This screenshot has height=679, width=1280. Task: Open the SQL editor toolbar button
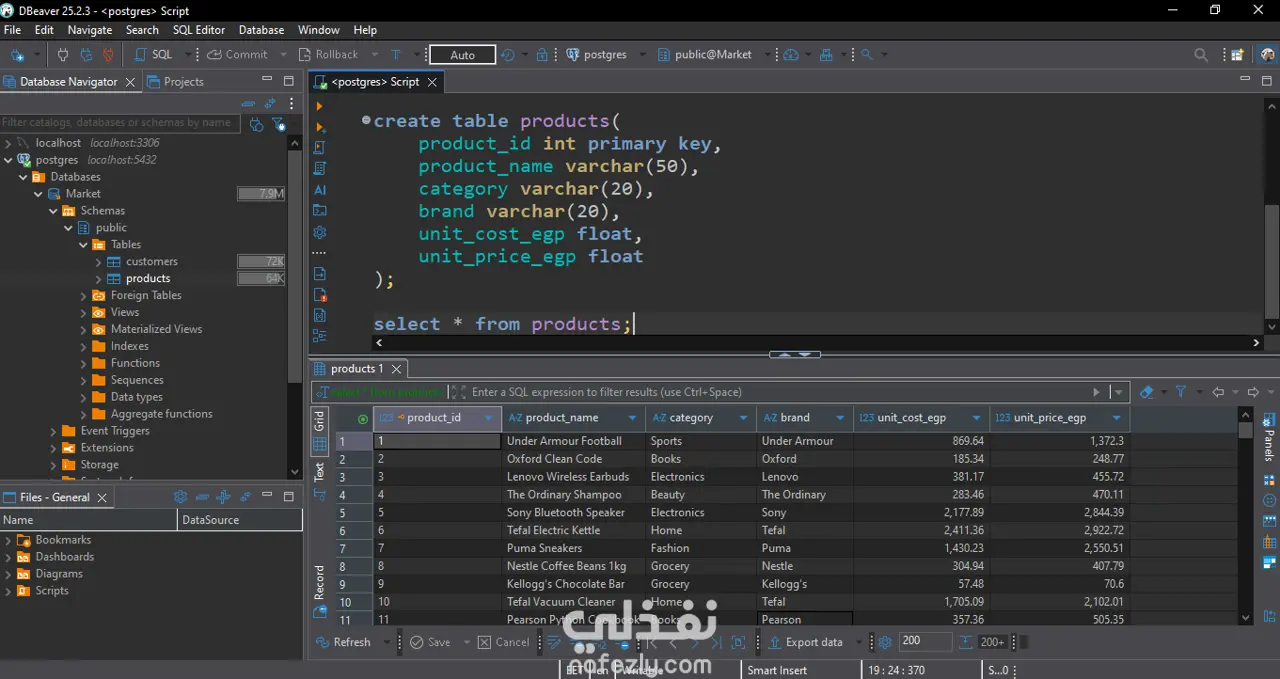152,55
